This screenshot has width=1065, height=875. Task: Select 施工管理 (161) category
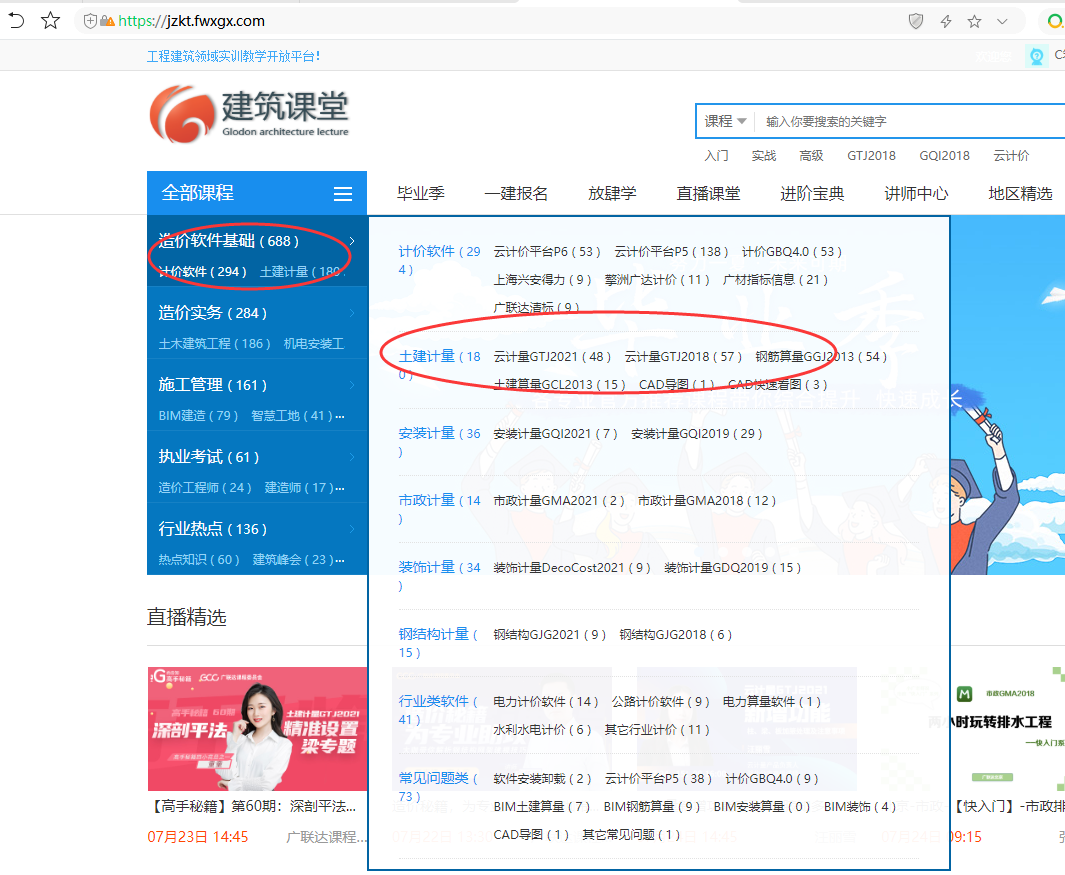pos(213,385)
